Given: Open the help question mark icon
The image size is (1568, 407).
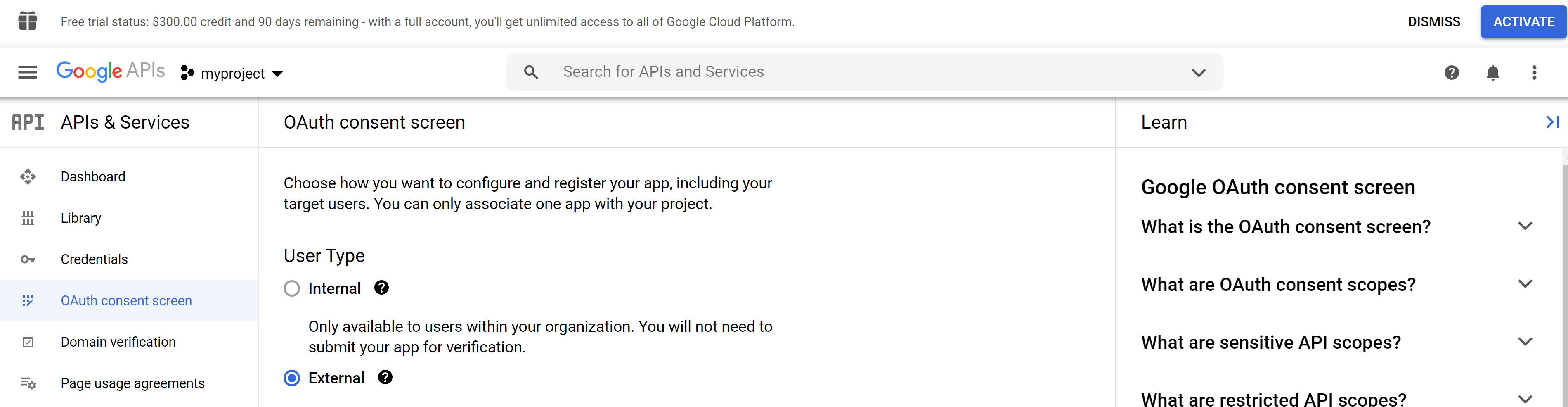Looking at the screenshot, I should [1451, 72].
